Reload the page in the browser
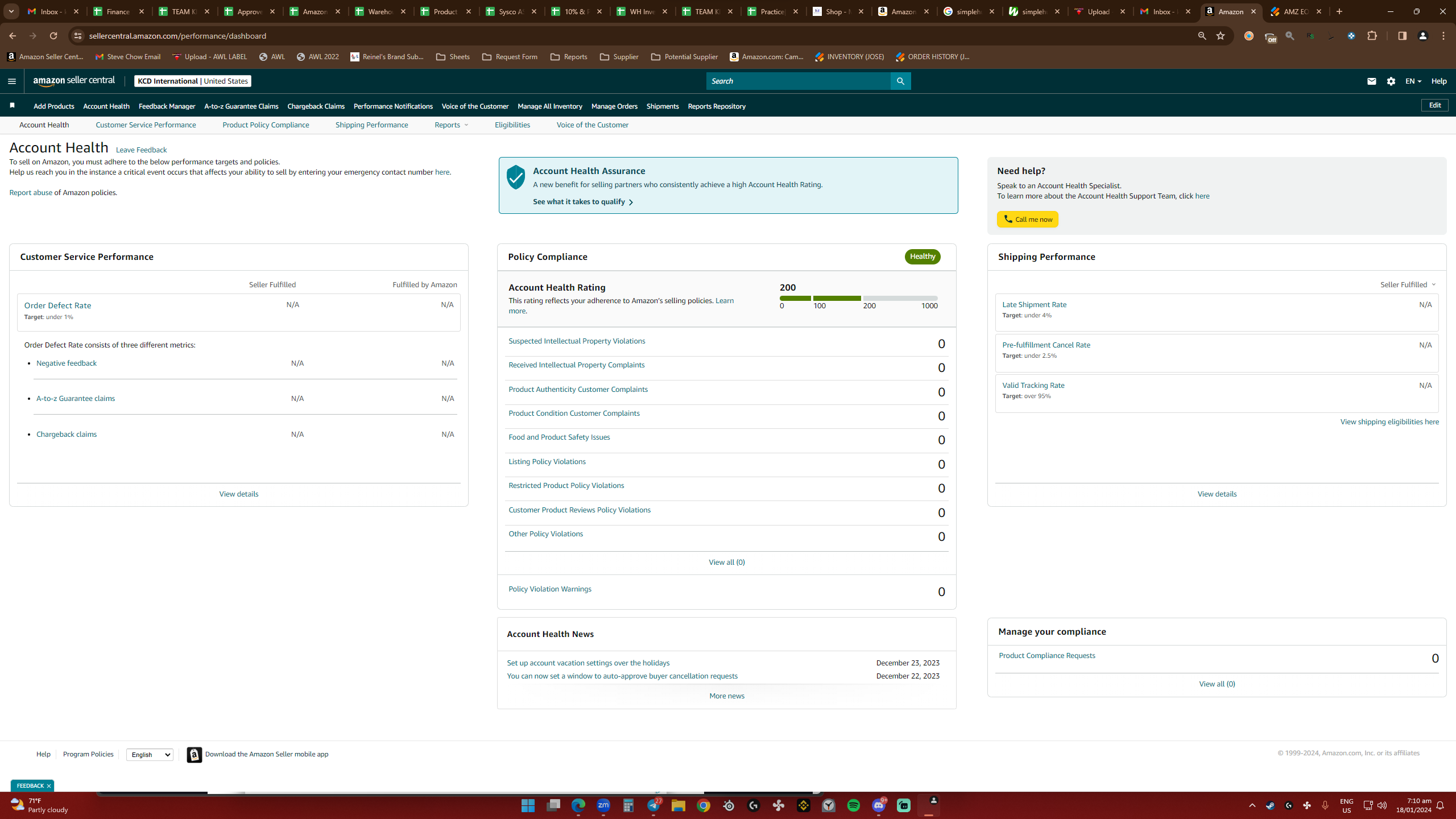 click(x=53, y=36)
